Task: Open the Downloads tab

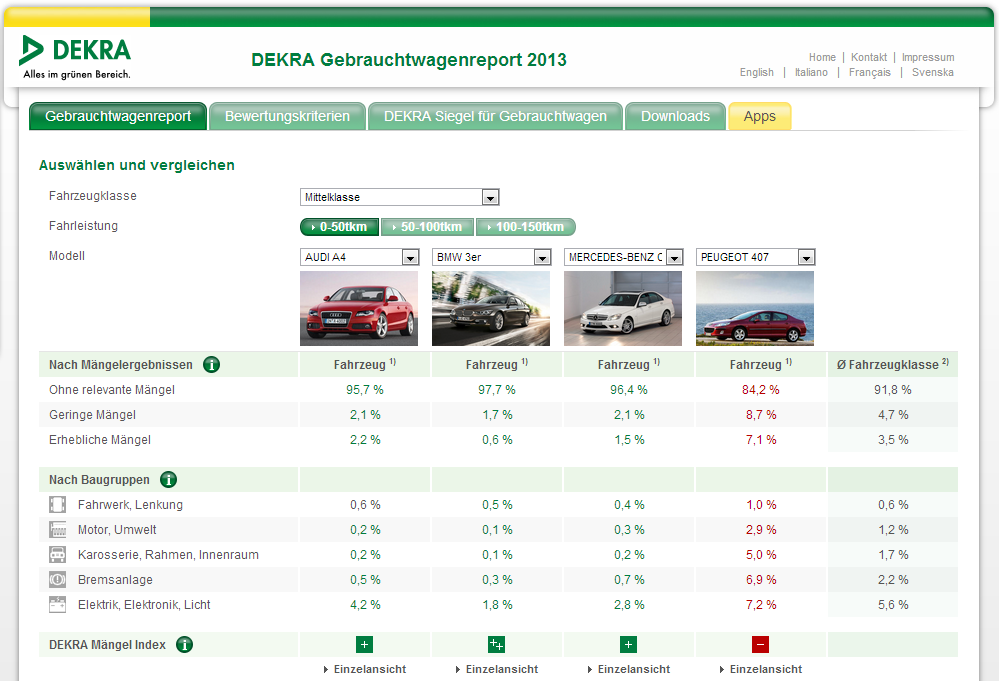Action: [x=675, y=117]
